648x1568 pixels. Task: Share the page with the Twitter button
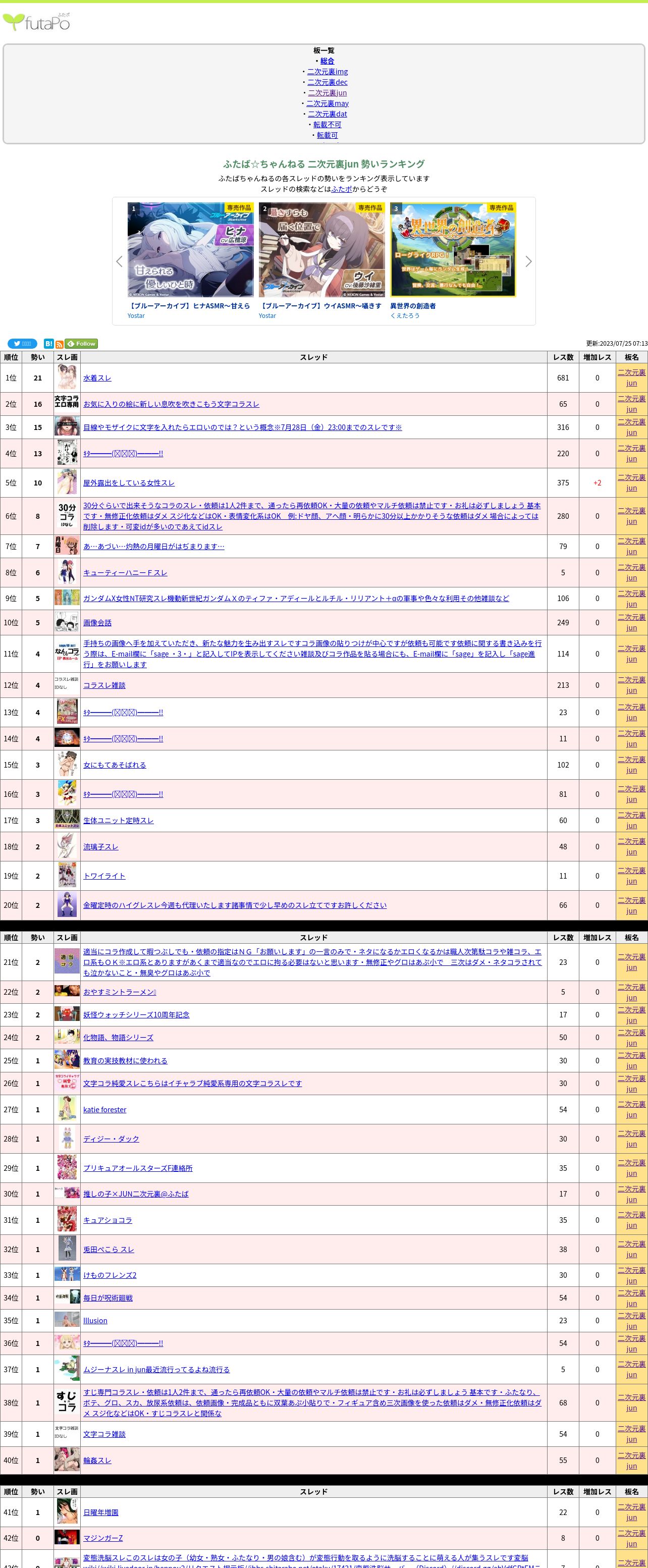point(22,344)
